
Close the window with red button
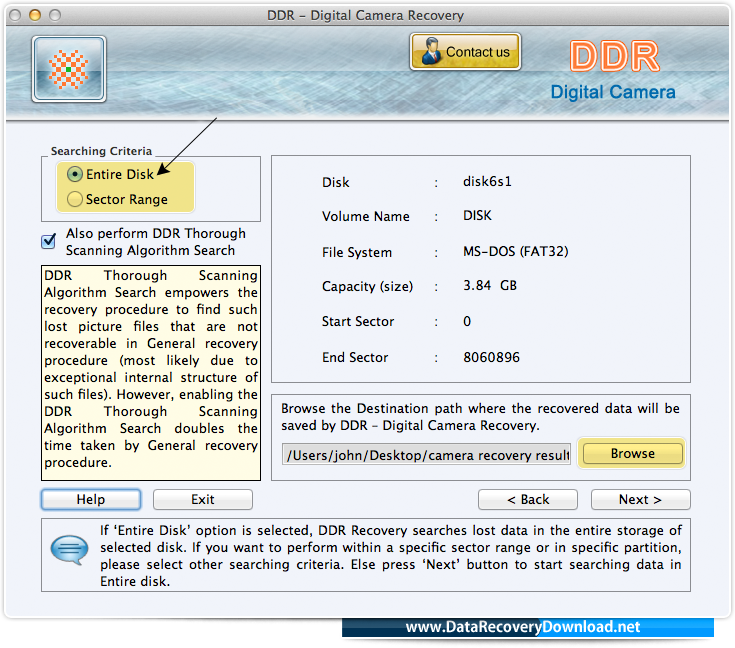(x=15, y=15)
